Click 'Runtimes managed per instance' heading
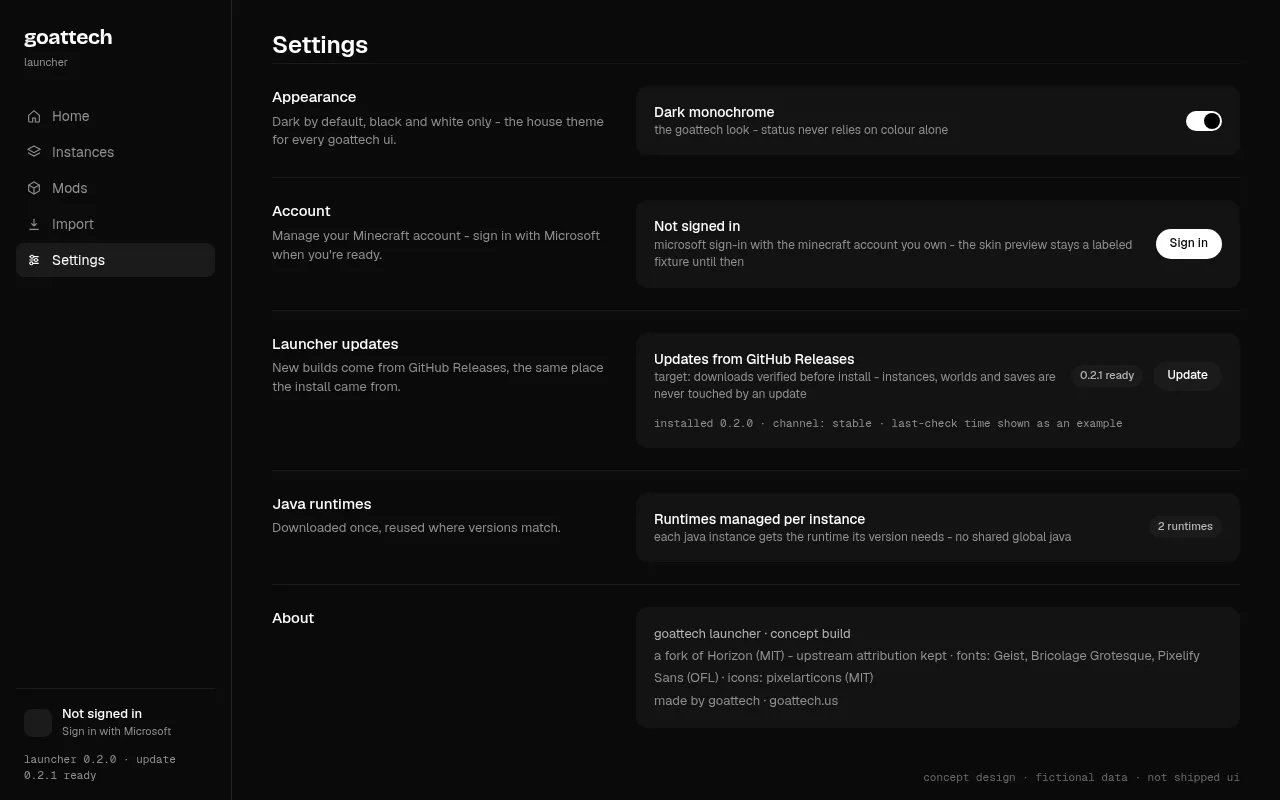 [759, 519]
